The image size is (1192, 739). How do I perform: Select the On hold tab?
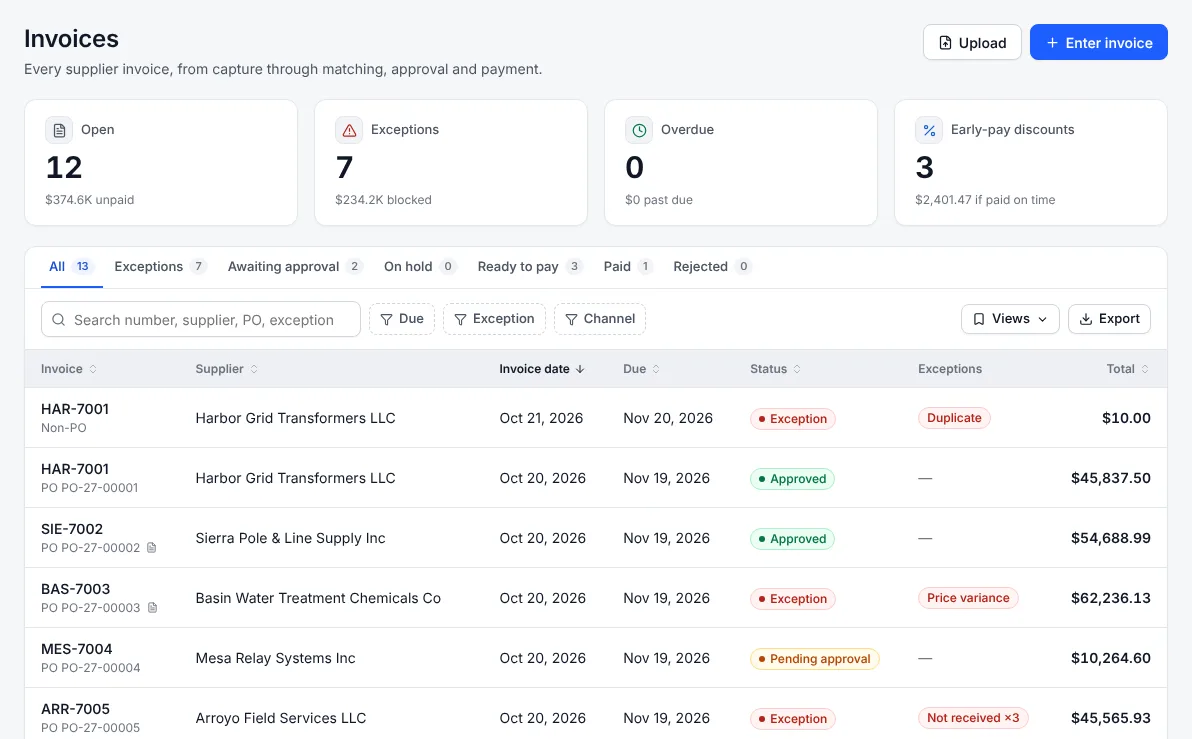coord(420,266)
